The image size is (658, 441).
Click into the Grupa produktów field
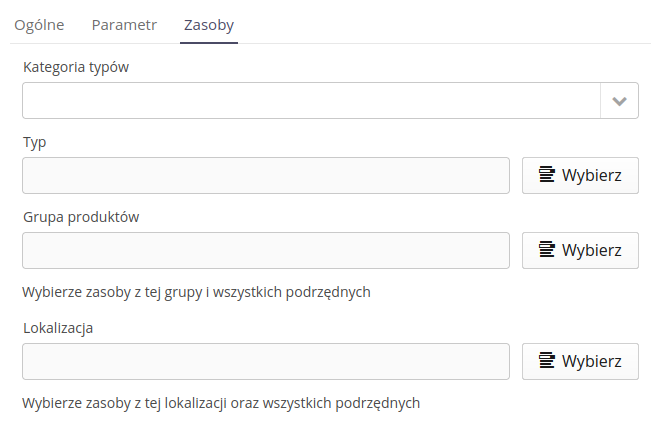[x=266, y=250]
